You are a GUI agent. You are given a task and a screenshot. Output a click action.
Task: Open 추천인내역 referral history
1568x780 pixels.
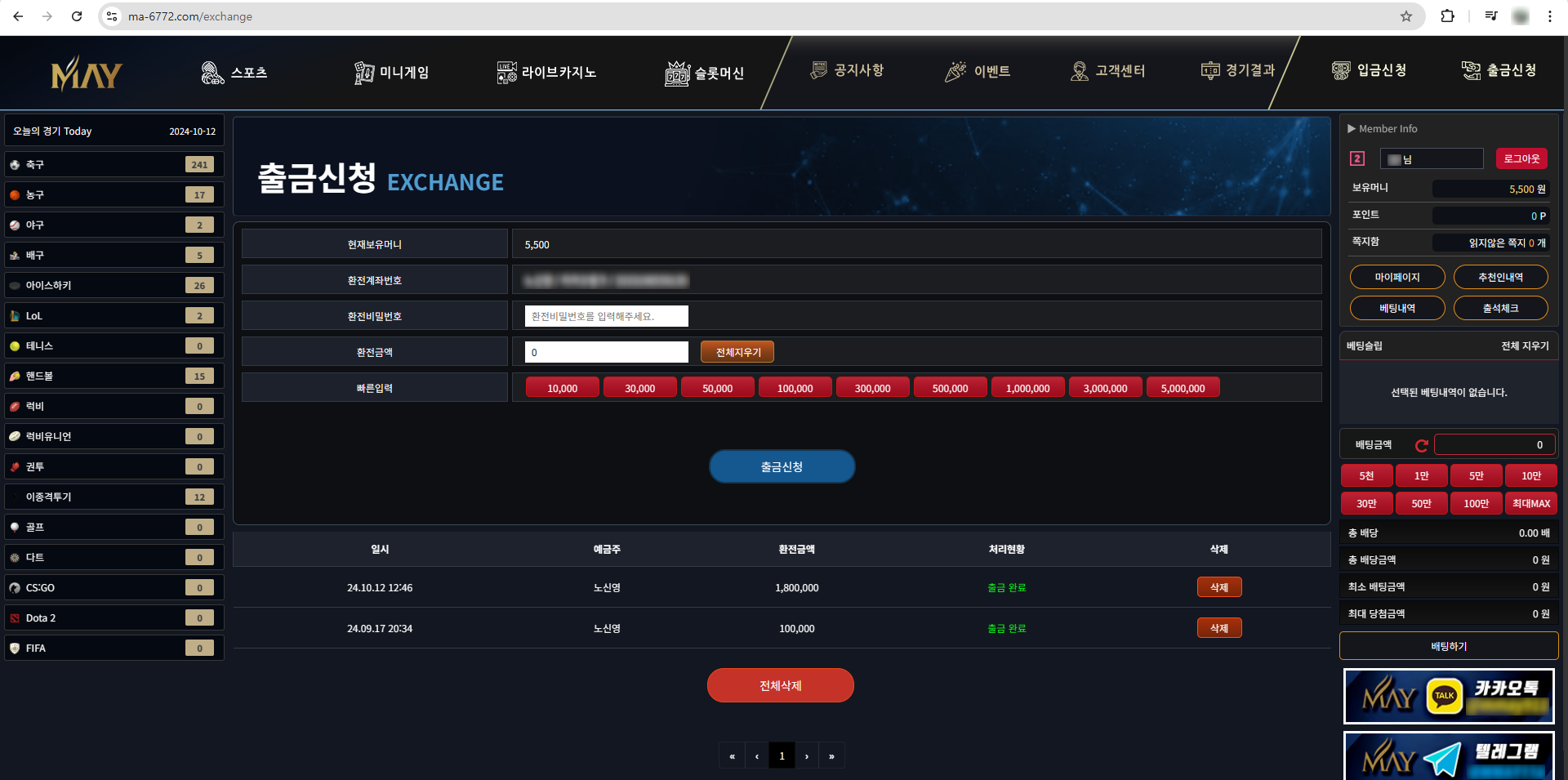[1500, 277]
